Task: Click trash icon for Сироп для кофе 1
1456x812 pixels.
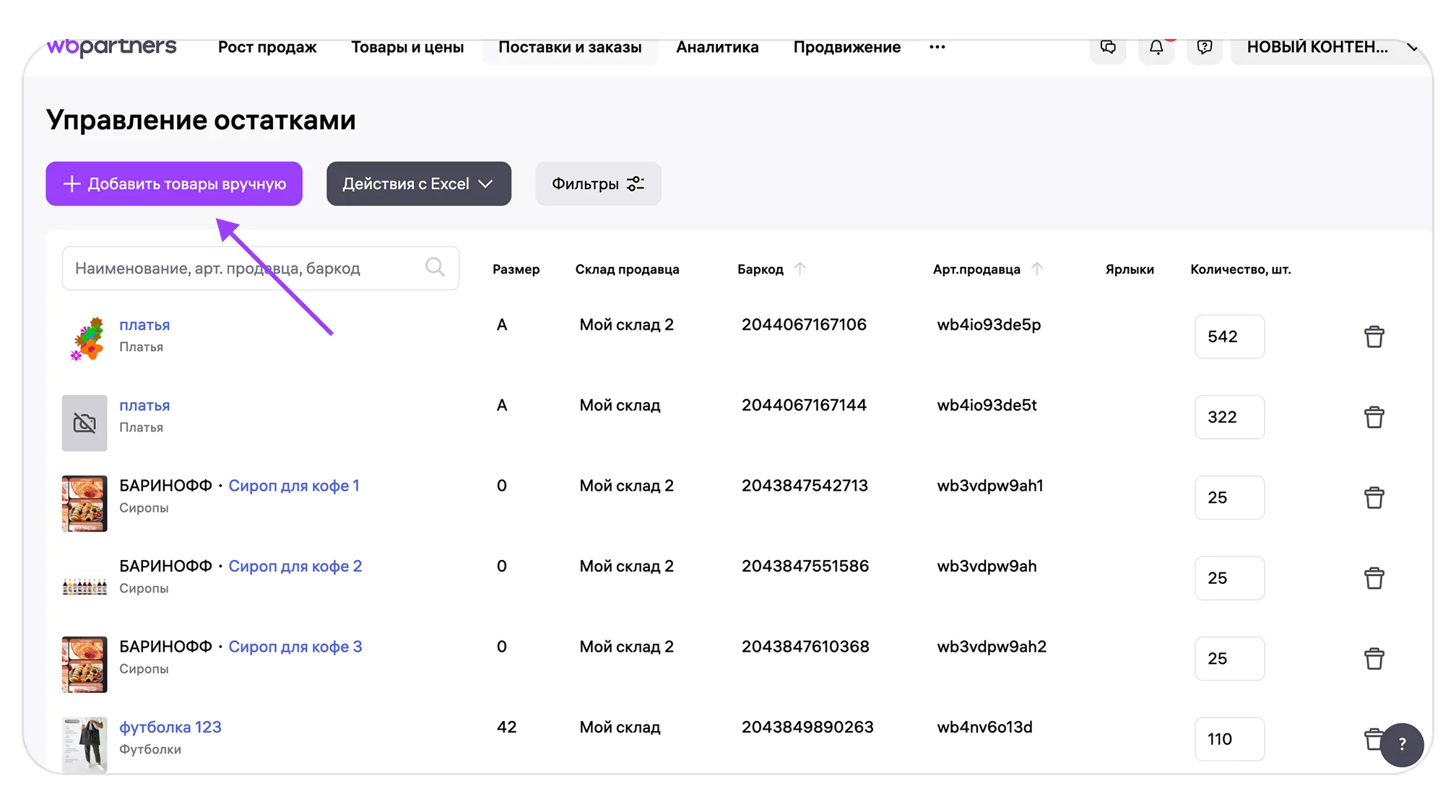Action: [1374, 498]
